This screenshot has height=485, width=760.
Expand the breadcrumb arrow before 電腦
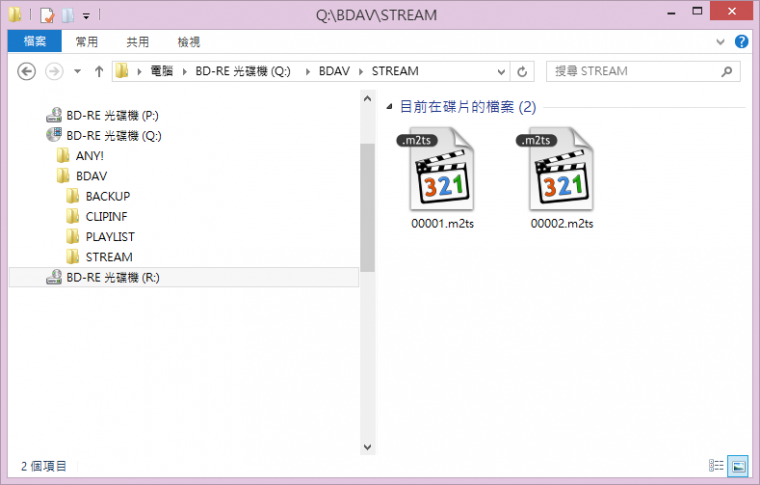coord(139,72)
